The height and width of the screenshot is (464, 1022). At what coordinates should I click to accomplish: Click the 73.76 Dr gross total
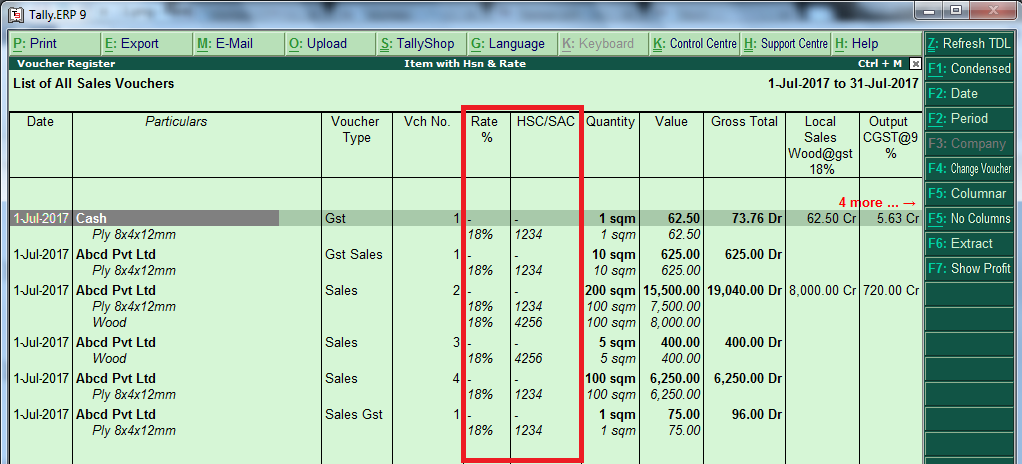pyautogui.click(x=756, y=218)
